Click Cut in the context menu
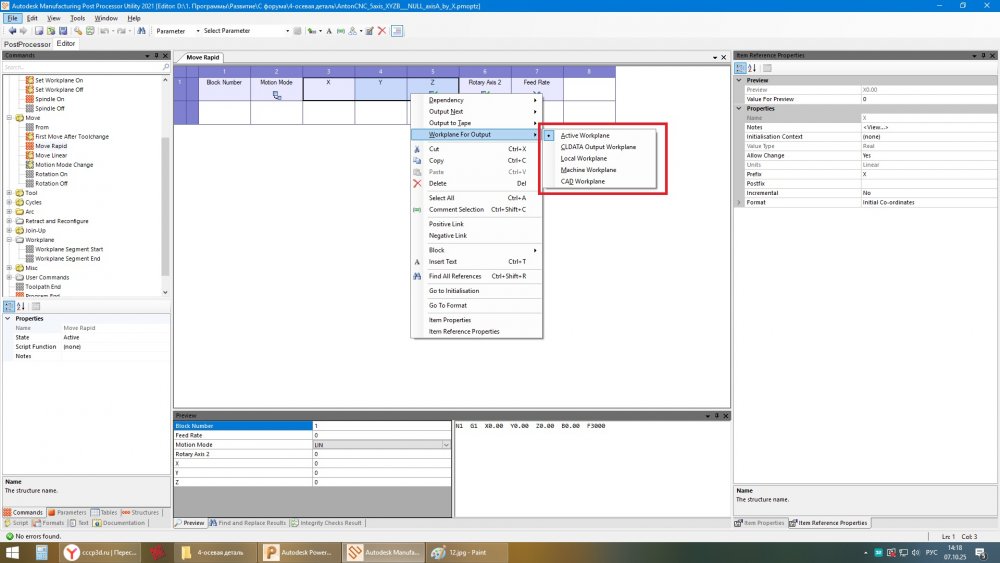Viewport: 1000px width, 563px height. tap(434, 149)
